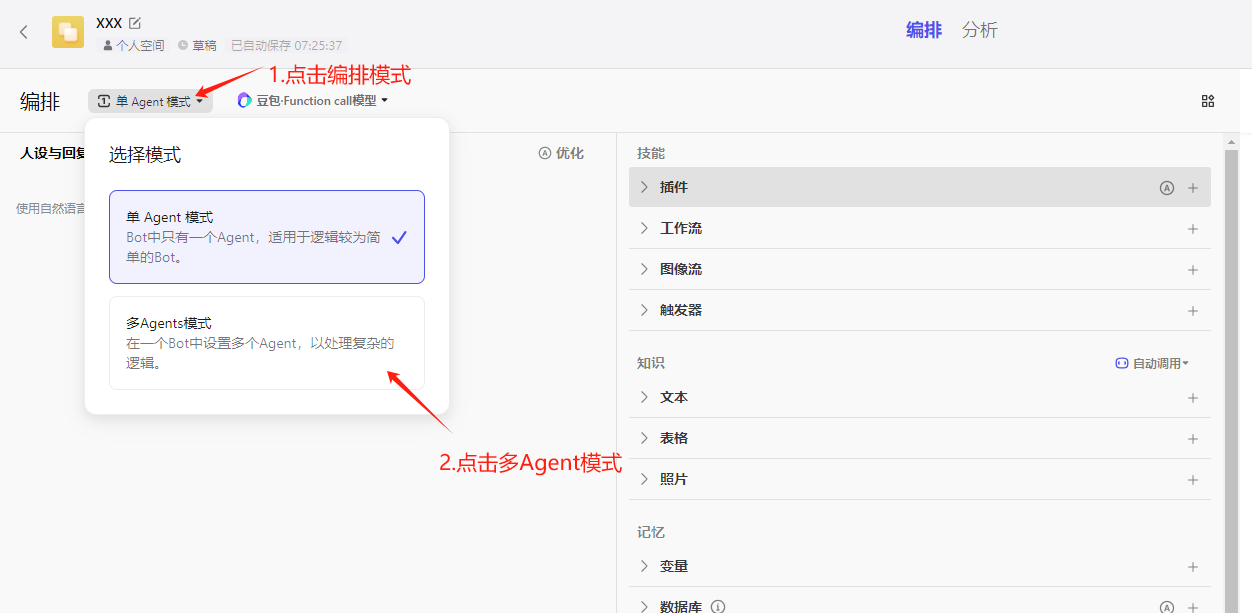Viewport: 1252px width, 613px height.
Task: Click the 选择模式 popup title
Action: pyautogui.click(x=145, y=155)
